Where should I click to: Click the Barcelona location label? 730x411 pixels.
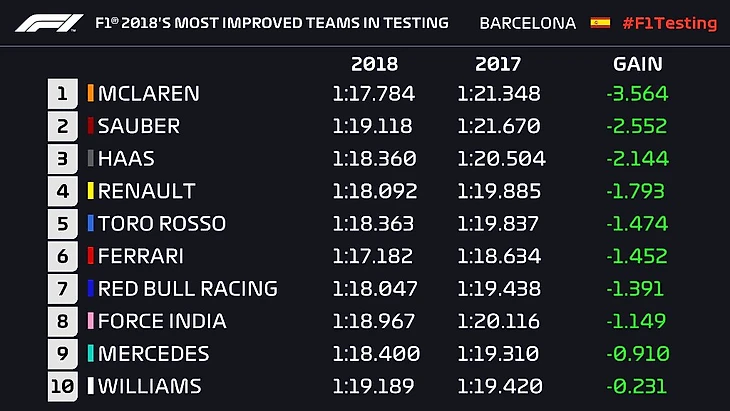(528, 23)
